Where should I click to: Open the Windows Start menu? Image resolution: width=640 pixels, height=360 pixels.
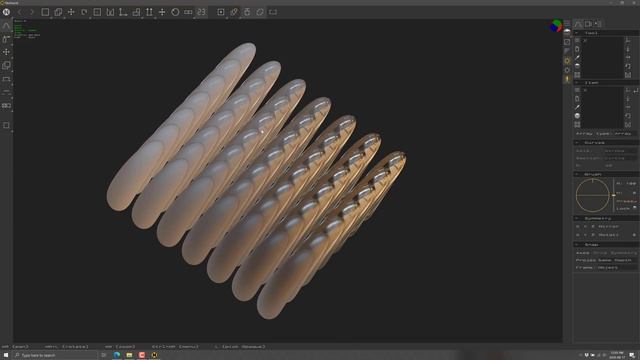(x=6, y=355)
